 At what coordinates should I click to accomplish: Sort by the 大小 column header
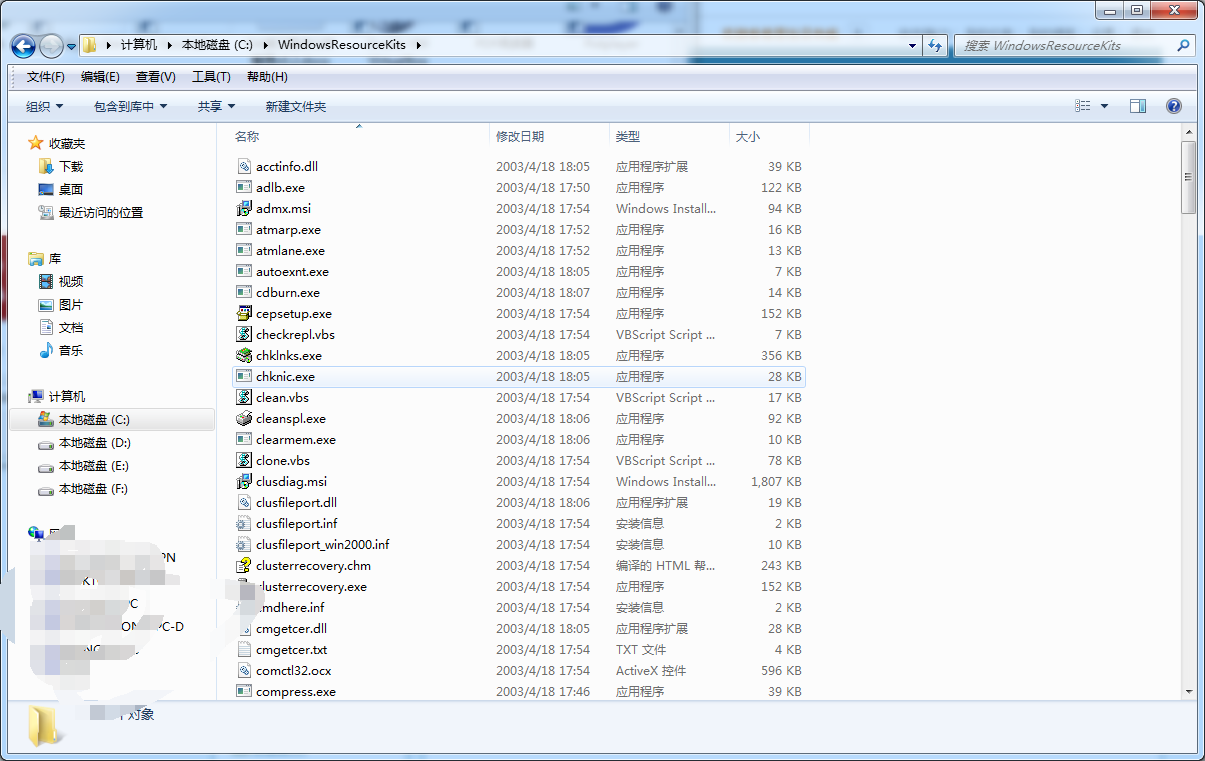point(747,136)
